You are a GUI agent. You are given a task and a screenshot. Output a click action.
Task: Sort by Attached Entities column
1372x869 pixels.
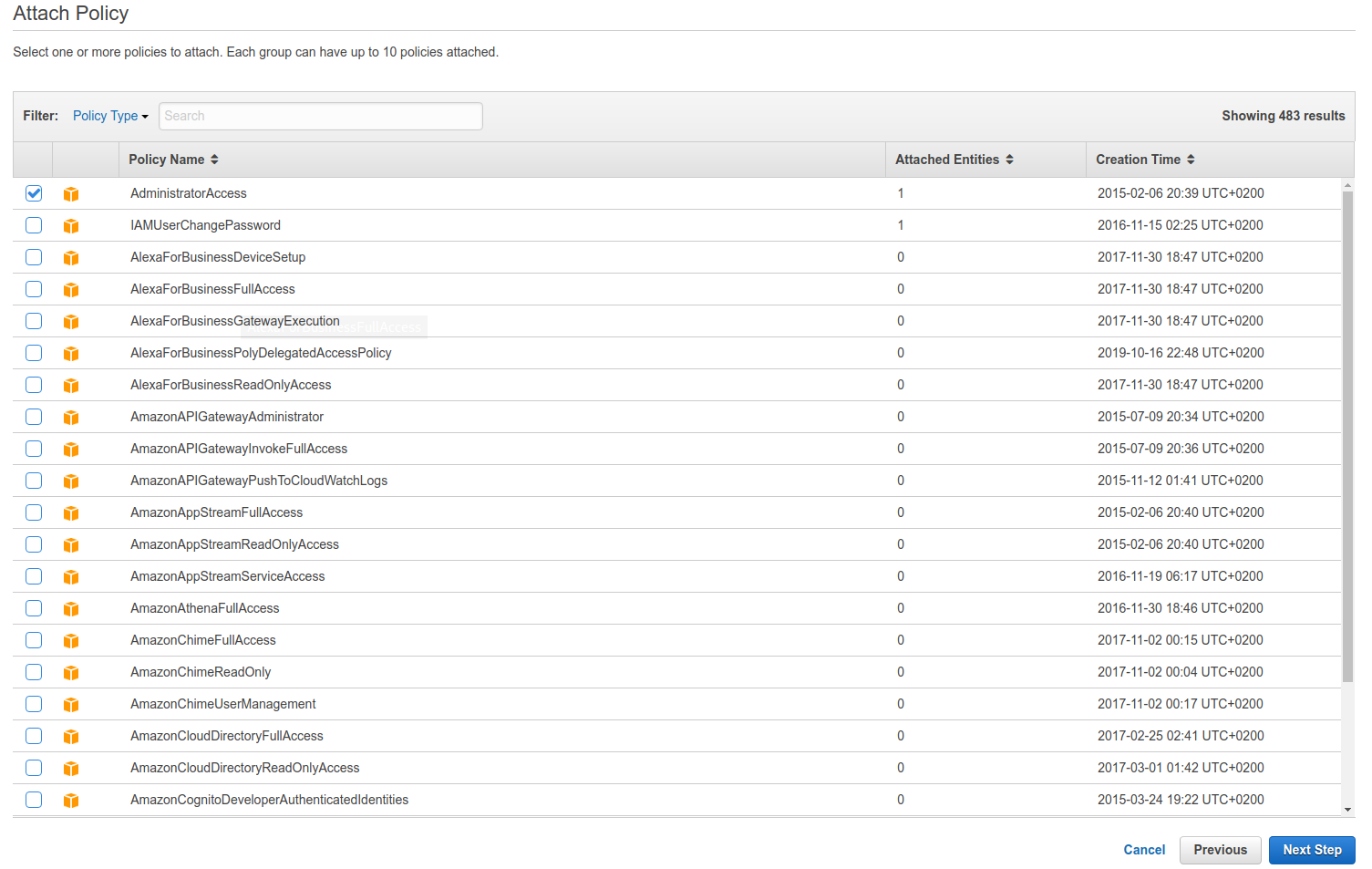[954, 160]
